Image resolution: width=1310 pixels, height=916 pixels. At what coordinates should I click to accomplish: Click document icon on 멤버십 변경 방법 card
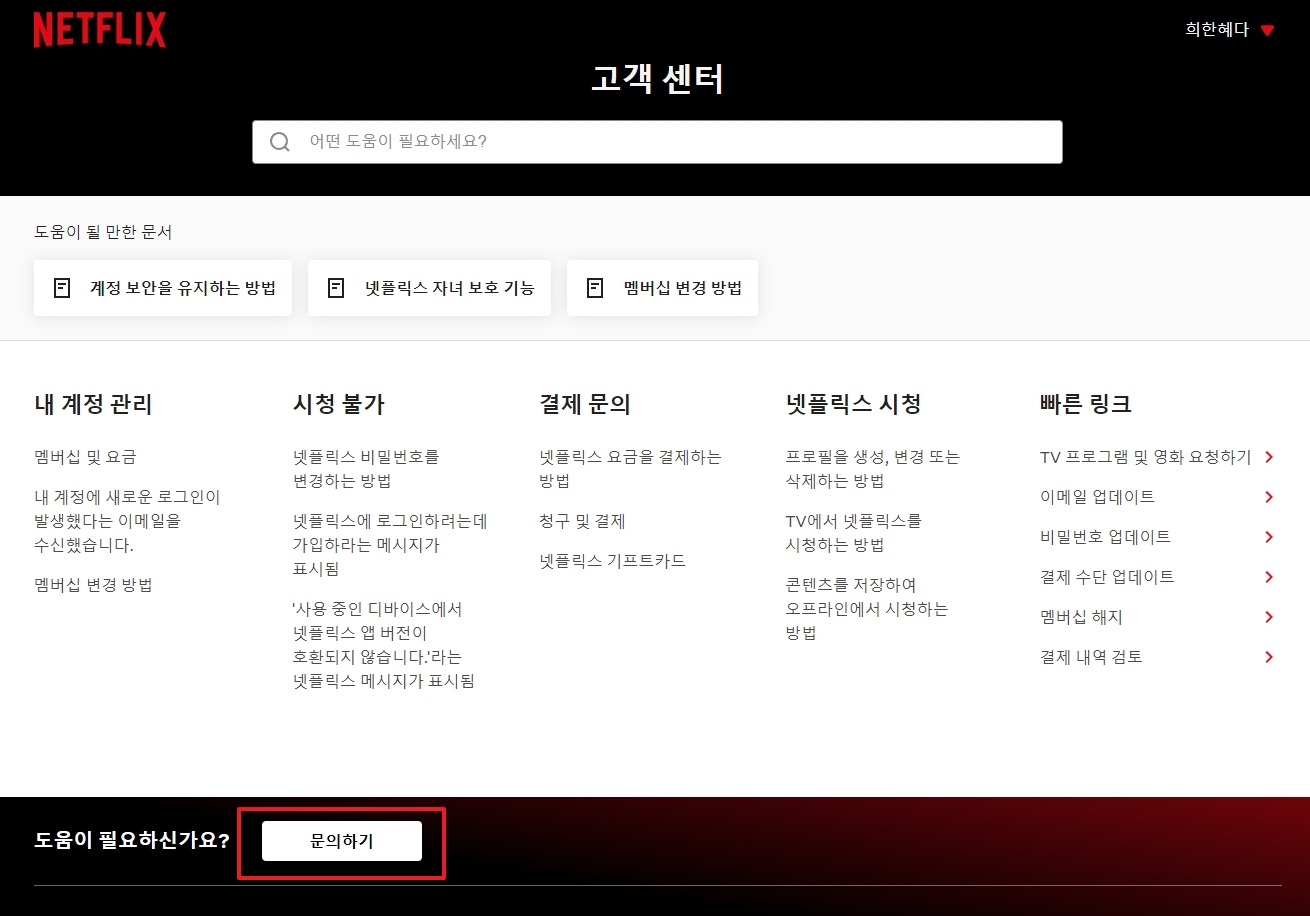tap(595, 288)
